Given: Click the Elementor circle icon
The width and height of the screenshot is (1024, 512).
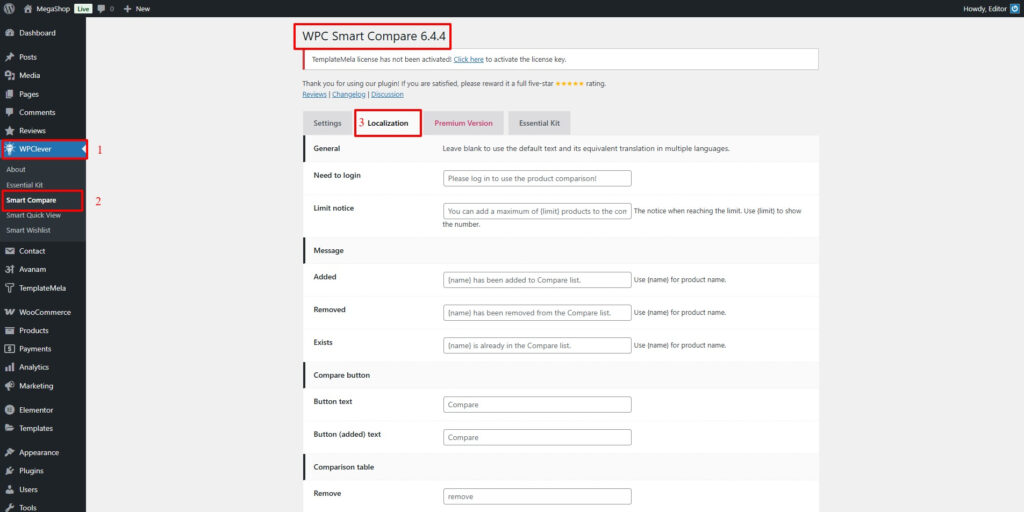Looking at the screenshot, I should (10, 410).
